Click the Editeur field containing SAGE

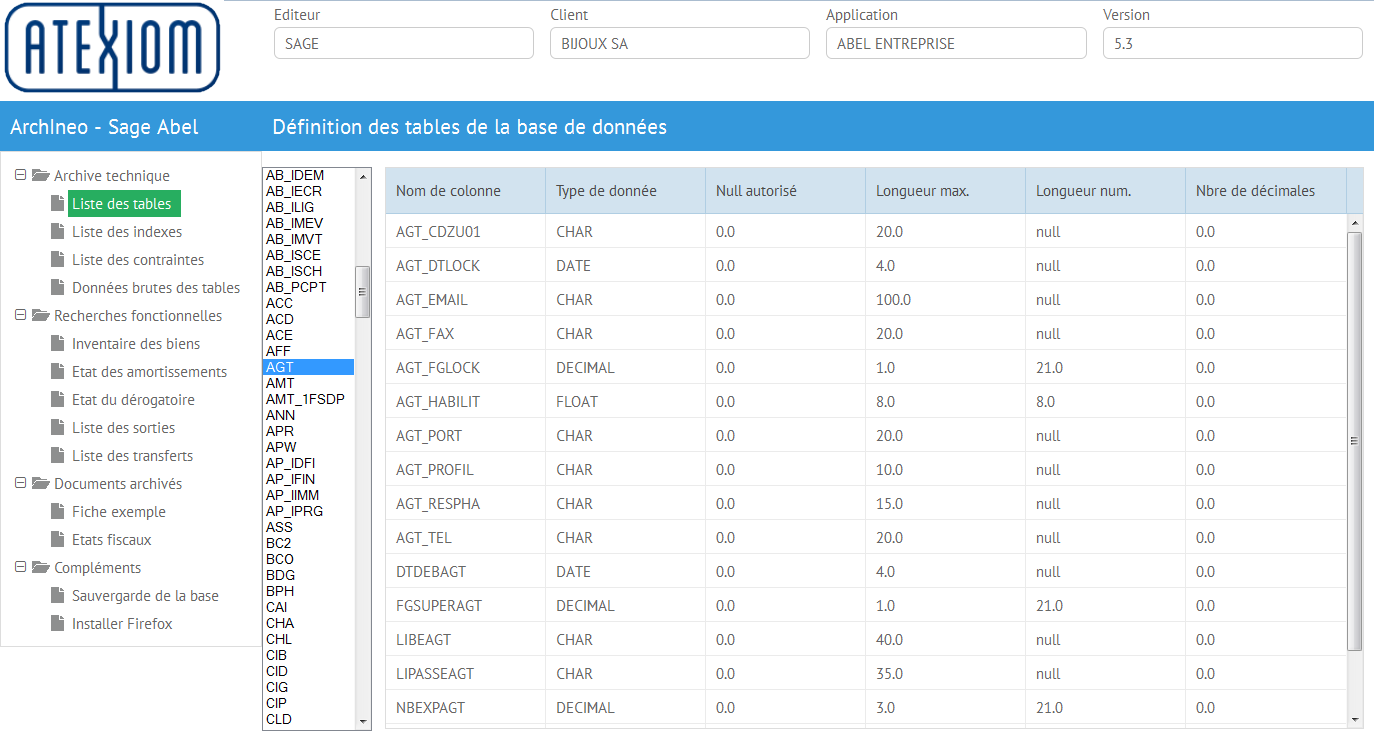point(404,43)
